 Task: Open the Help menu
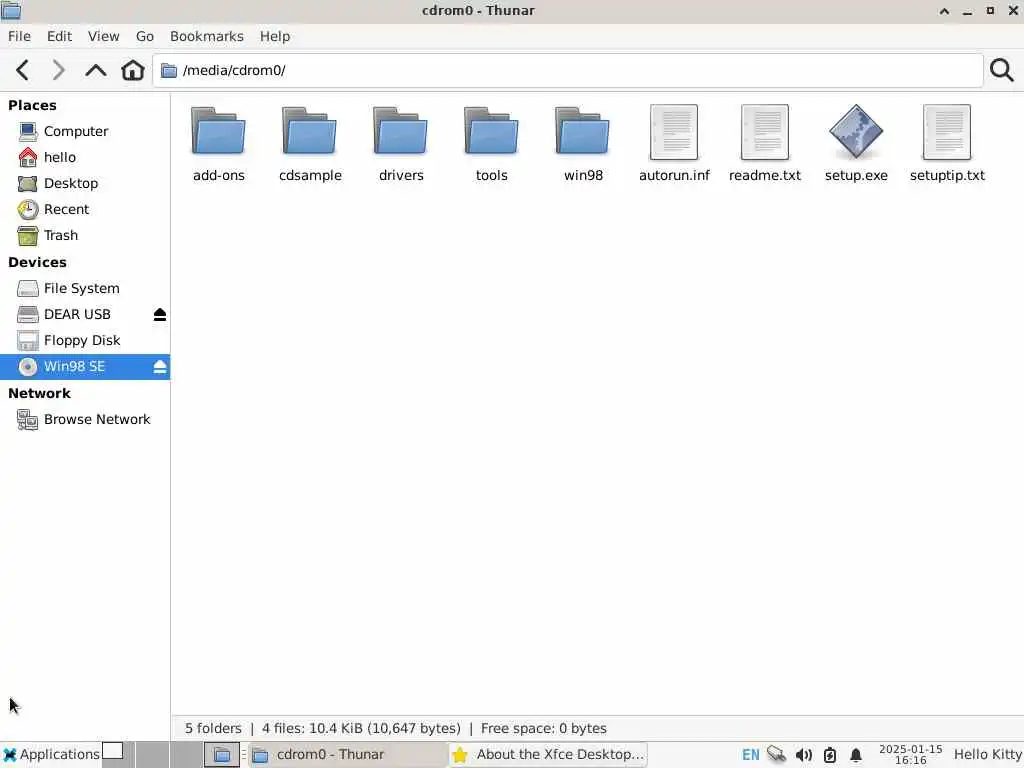click(274, 37)
